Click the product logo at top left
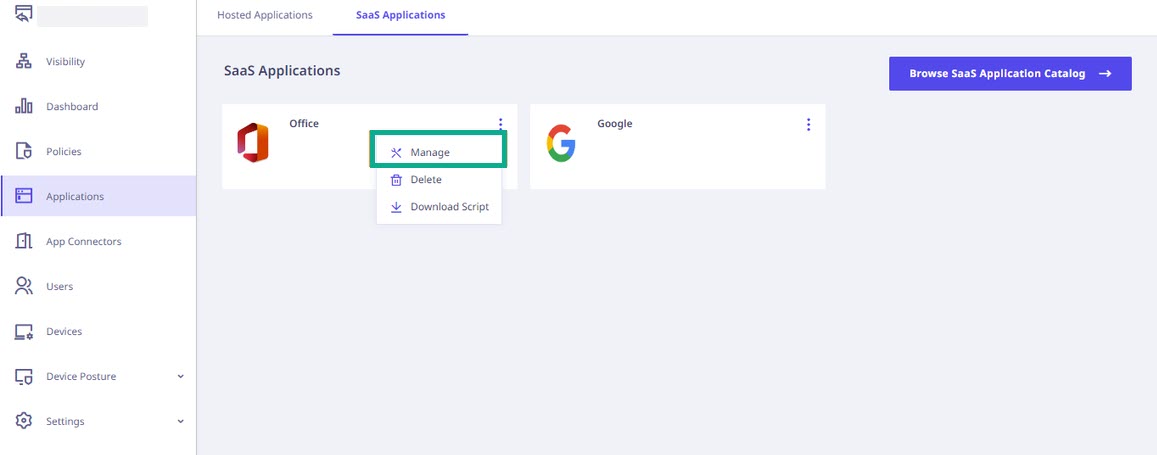 coord(24,13)
